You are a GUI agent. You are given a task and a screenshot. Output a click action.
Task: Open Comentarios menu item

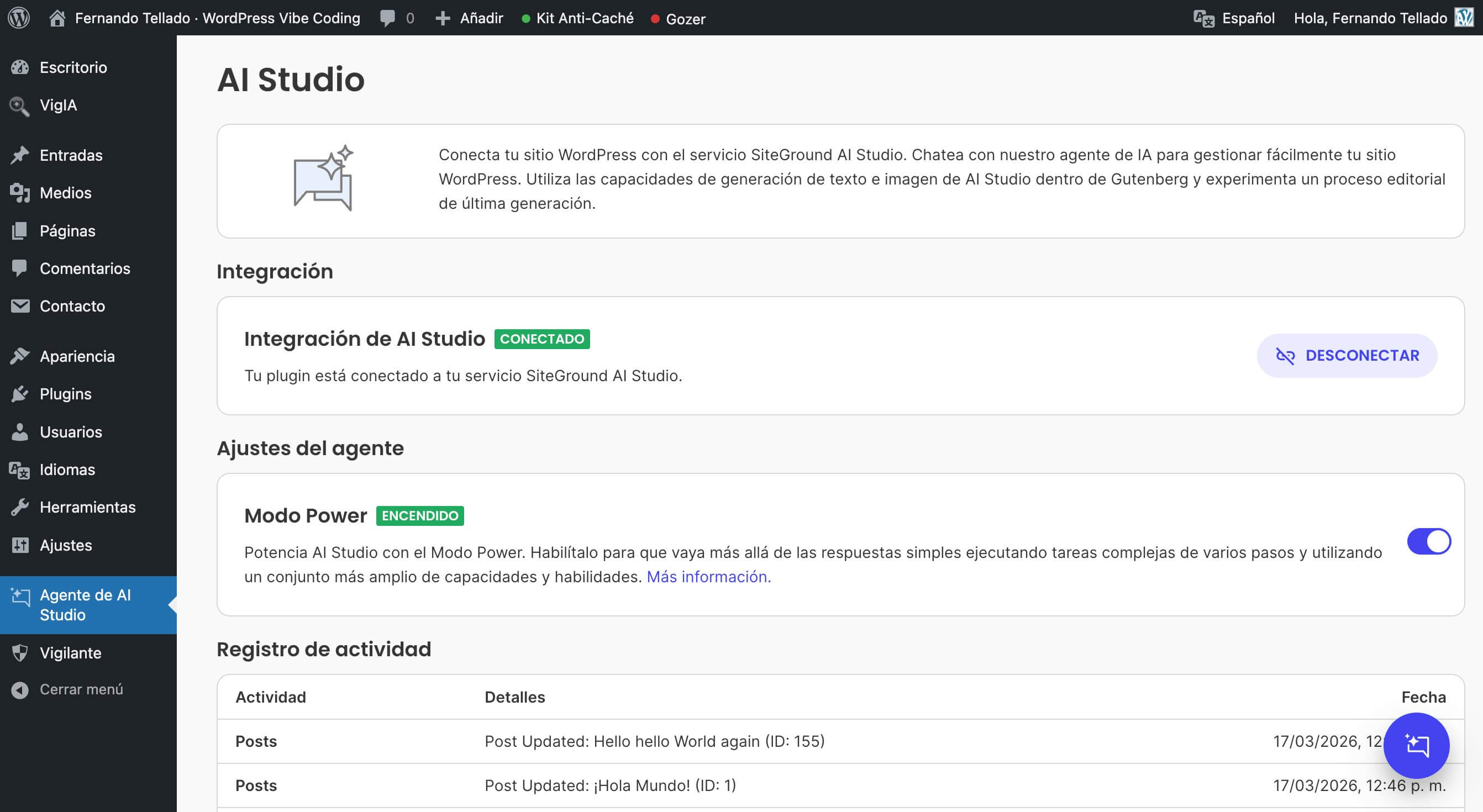88,268
